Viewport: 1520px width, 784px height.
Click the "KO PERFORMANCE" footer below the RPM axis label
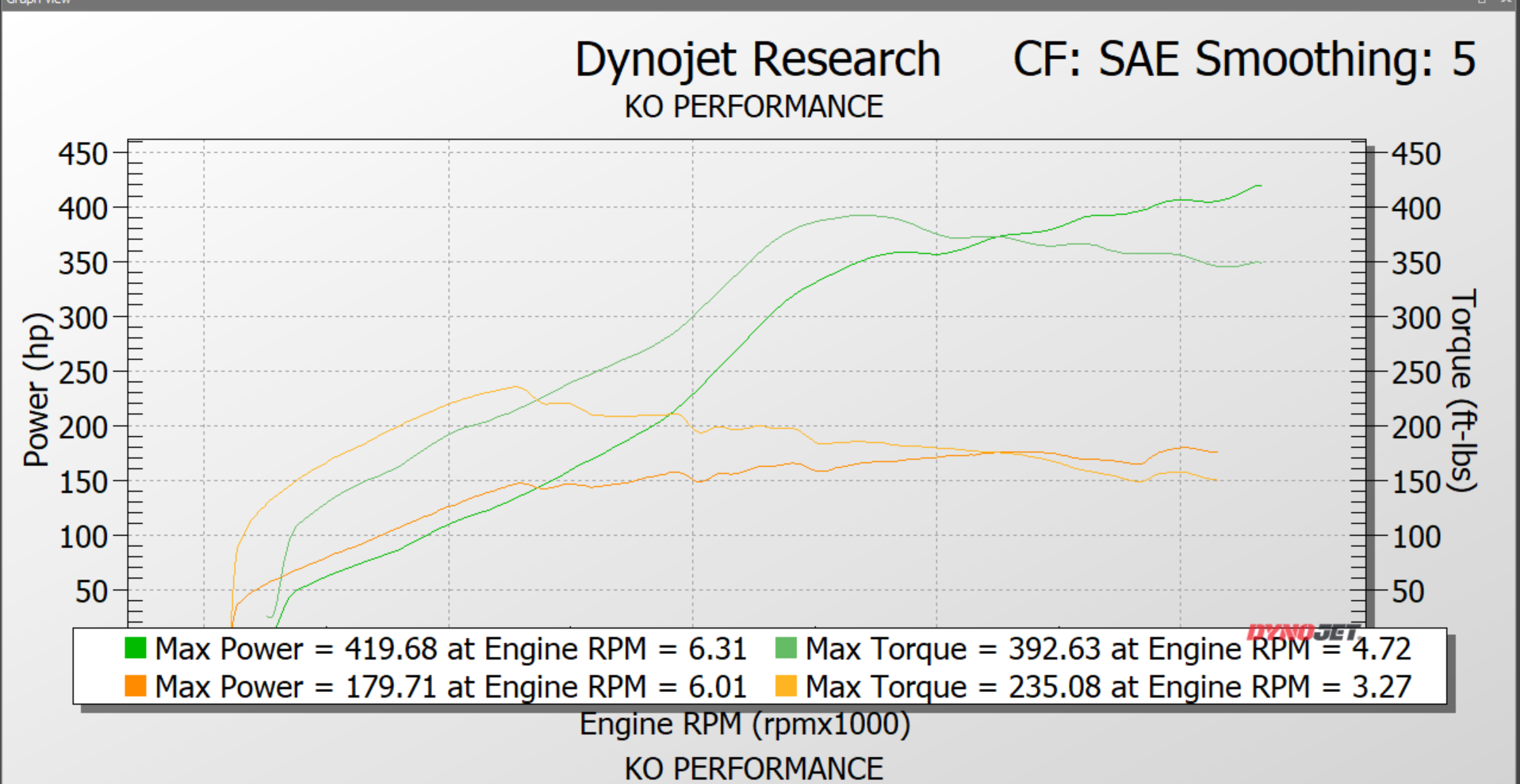[754, 768]
